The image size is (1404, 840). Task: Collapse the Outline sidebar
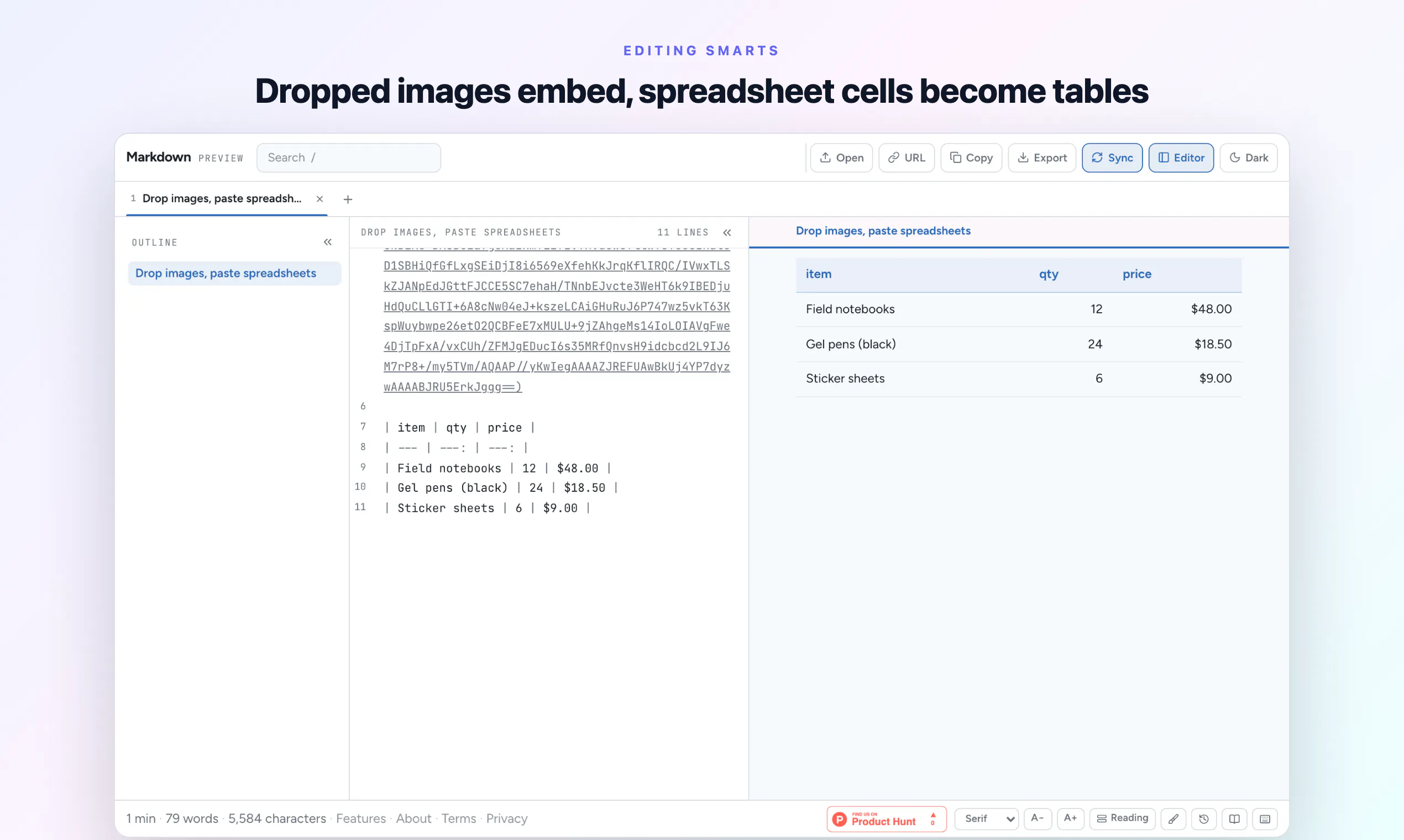pyautogui.click(x=328, y=242)
